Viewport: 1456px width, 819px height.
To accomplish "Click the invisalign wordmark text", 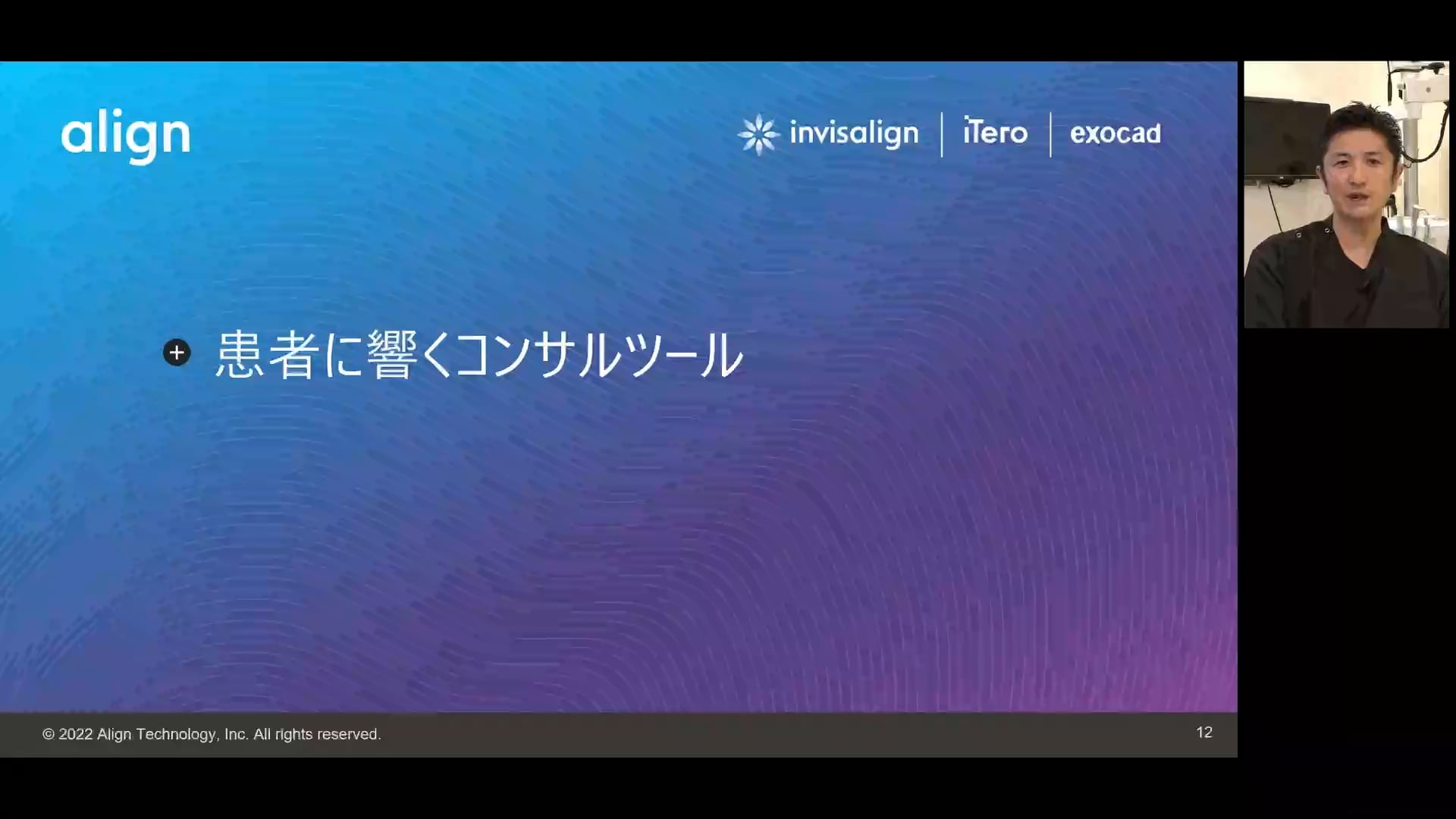I will tap(854, 133).
